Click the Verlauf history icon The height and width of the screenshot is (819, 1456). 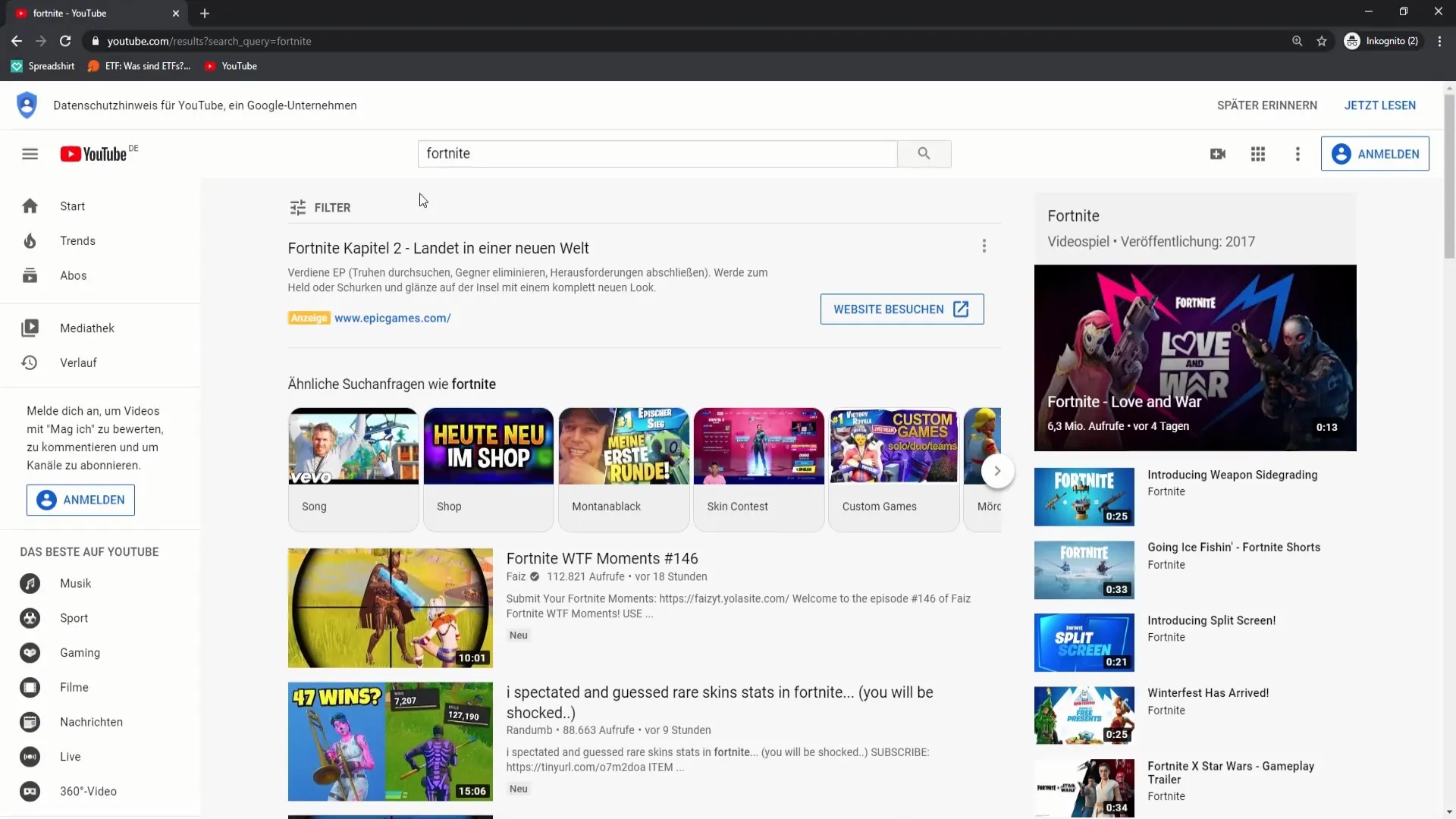click(x=30, y=362)
